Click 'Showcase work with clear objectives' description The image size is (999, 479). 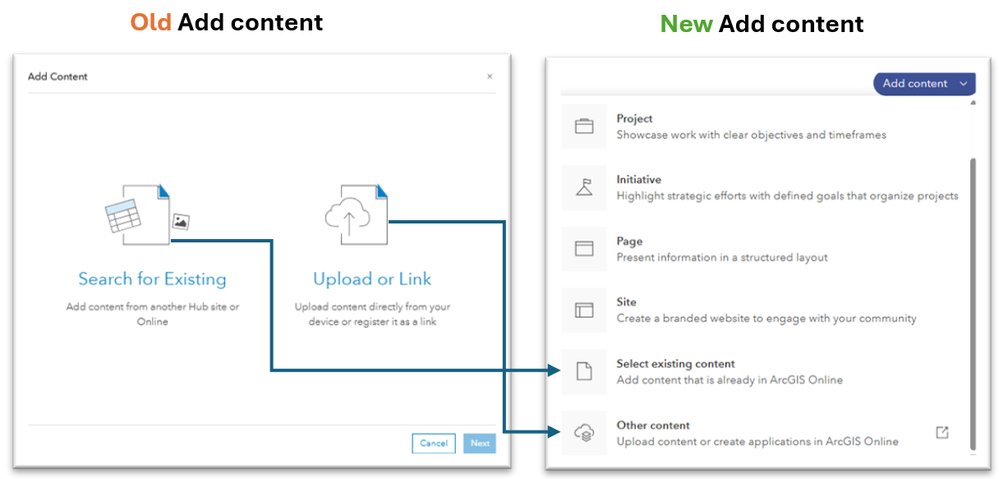coord(751,135)
